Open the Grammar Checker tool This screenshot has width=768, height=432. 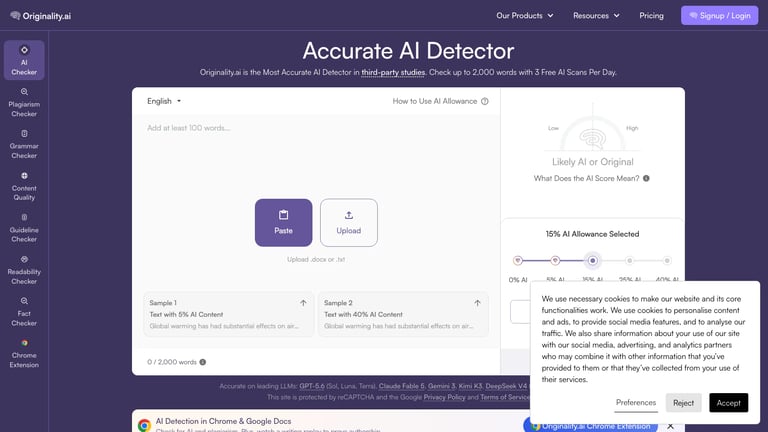click(x=24, y=144)
